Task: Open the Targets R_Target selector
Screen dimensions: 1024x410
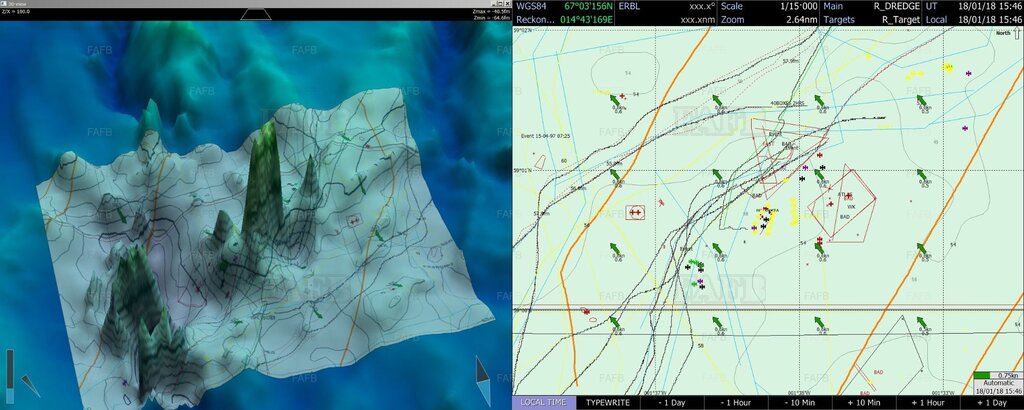Action: pyautogui.click(x=870, y=19)
